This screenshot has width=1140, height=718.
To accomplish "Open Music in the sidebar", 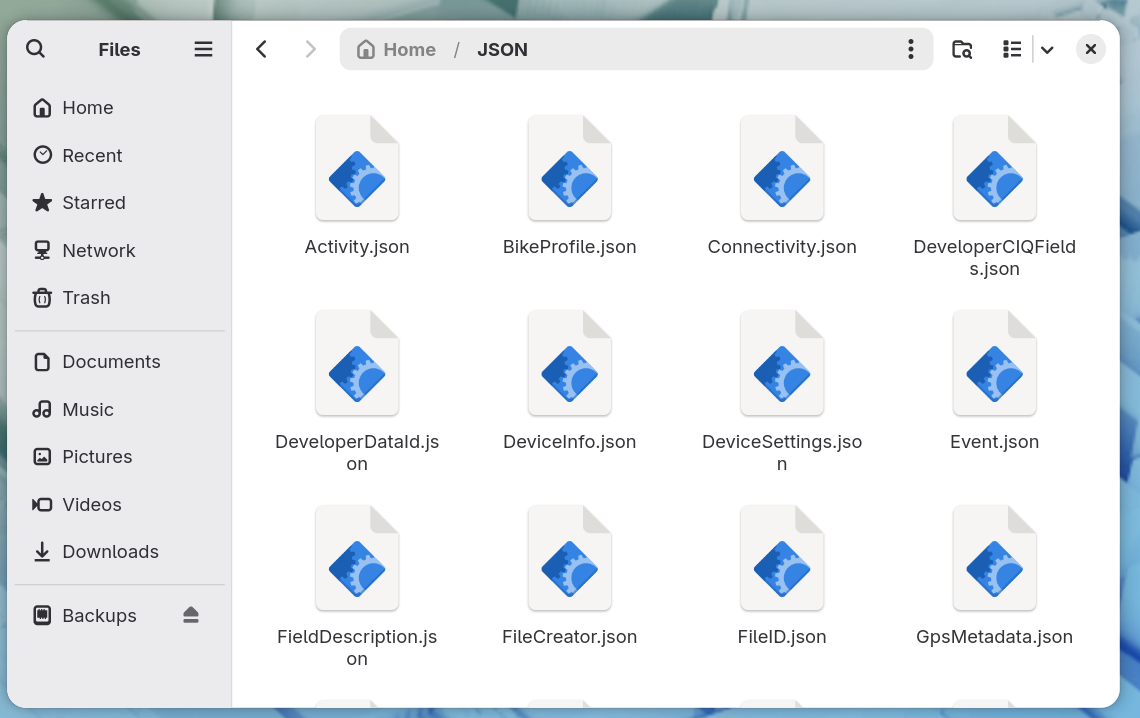I will [x=120, y=410].
